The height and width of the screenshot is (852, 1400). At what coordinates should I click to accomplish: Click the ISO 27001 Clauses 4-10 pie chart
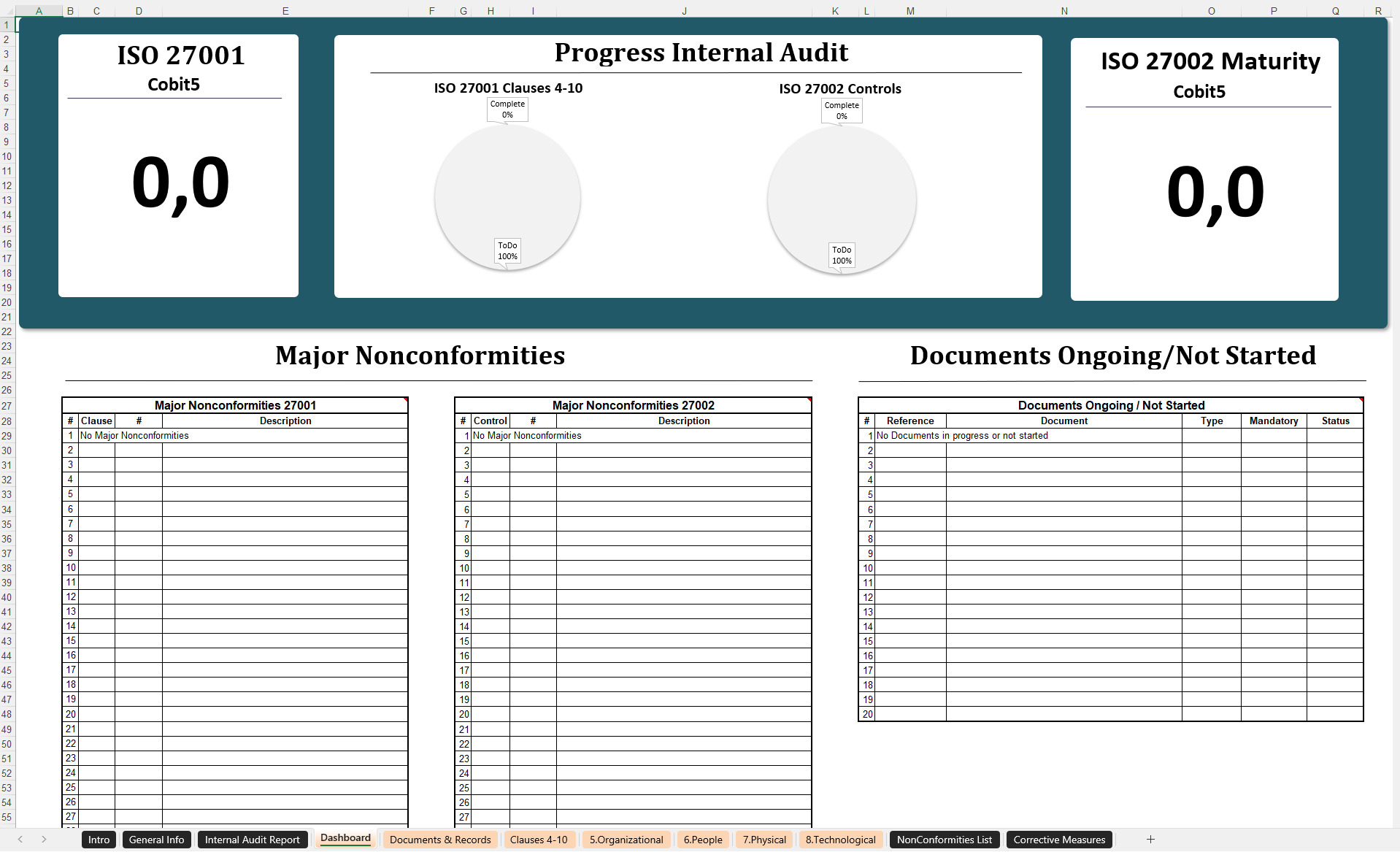point(507,197)
